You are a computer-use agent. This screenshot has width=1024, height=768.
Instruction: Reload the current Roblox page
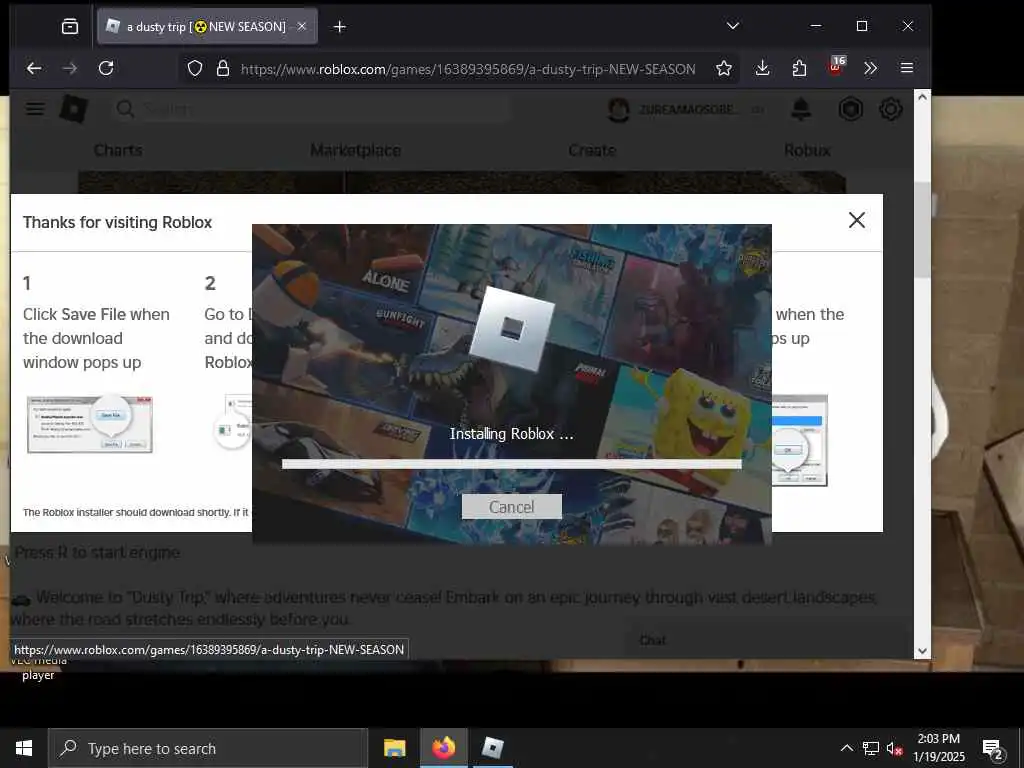106,68
